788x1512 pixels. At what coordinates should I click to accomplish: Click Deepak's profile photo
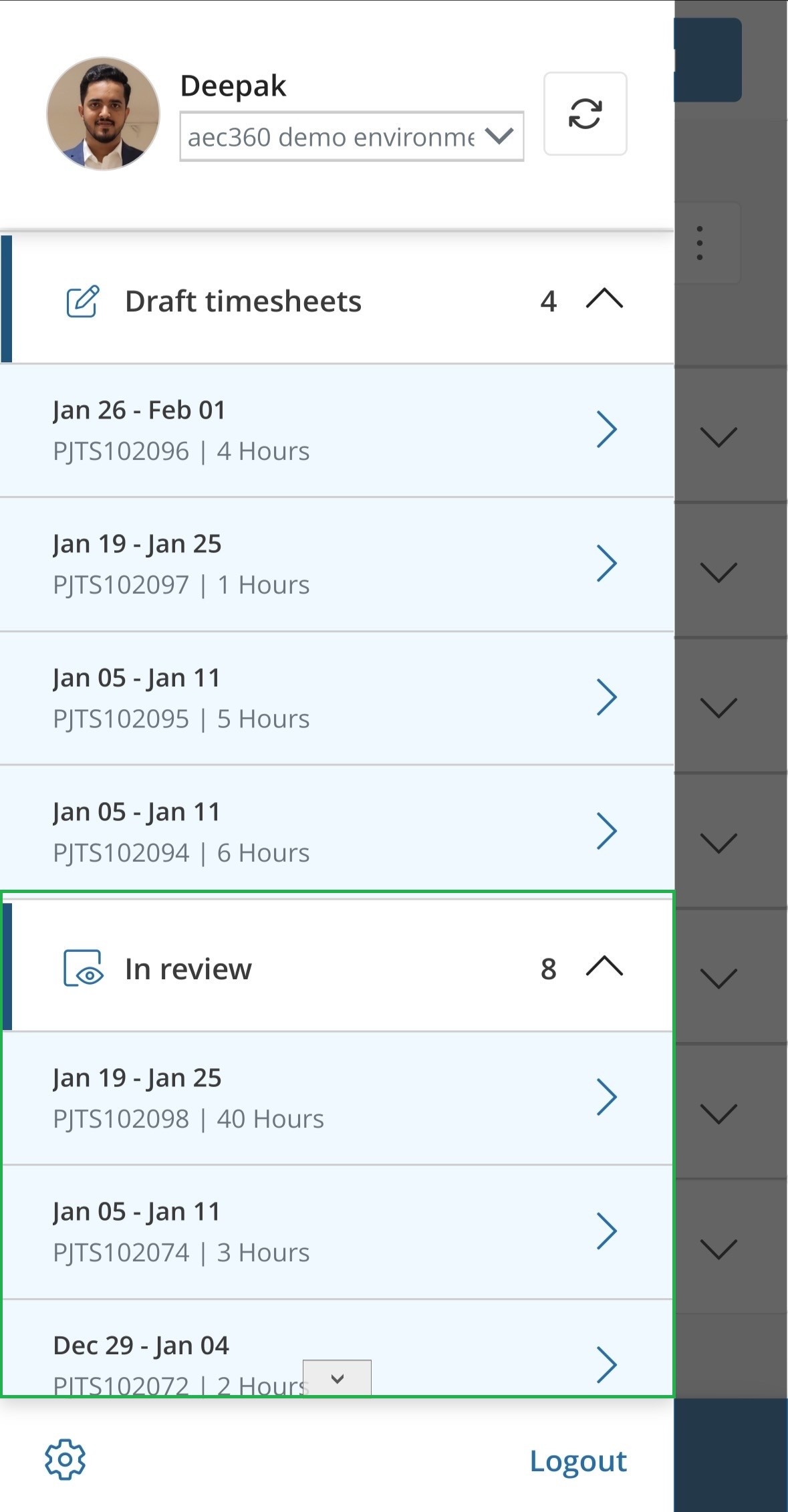pos(103,113)
